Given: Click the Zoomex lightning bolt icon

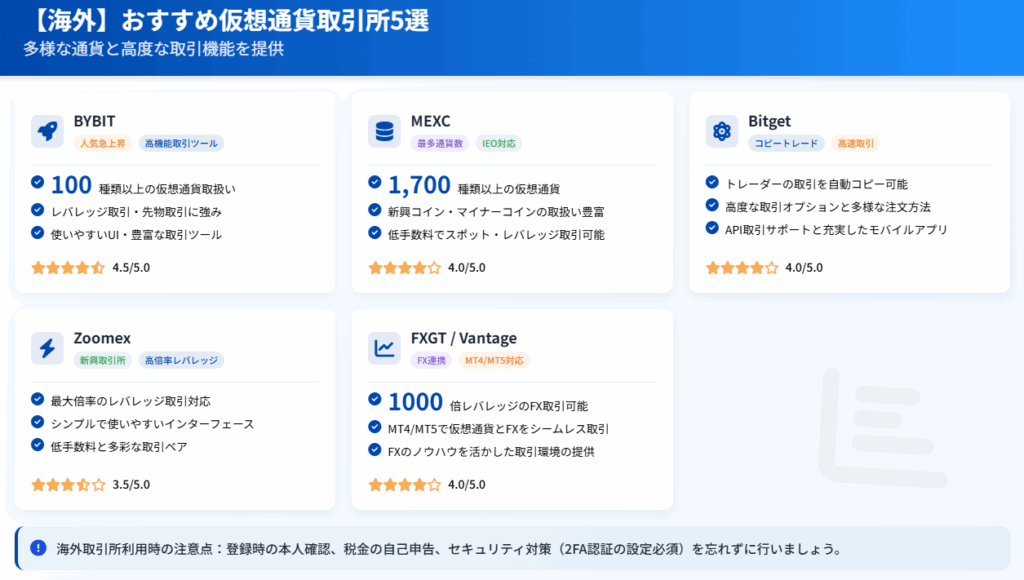Looking at the screenshot, I should tap(47, 347).
